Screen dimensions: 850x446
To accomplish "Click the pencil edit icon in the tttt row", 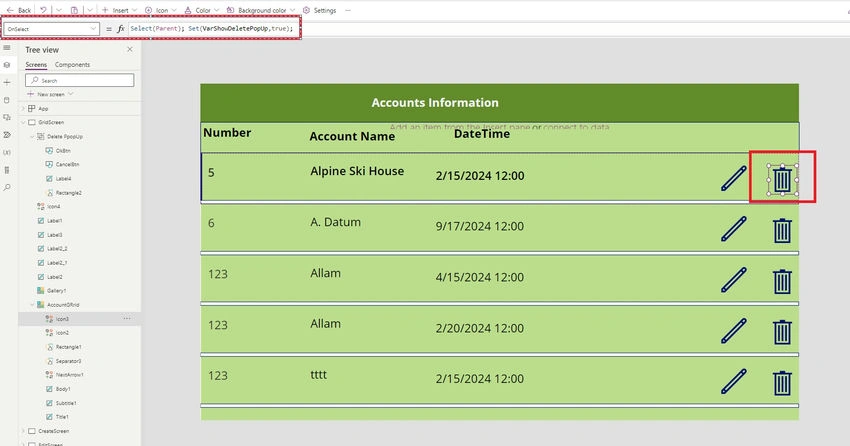I will 733,381.
